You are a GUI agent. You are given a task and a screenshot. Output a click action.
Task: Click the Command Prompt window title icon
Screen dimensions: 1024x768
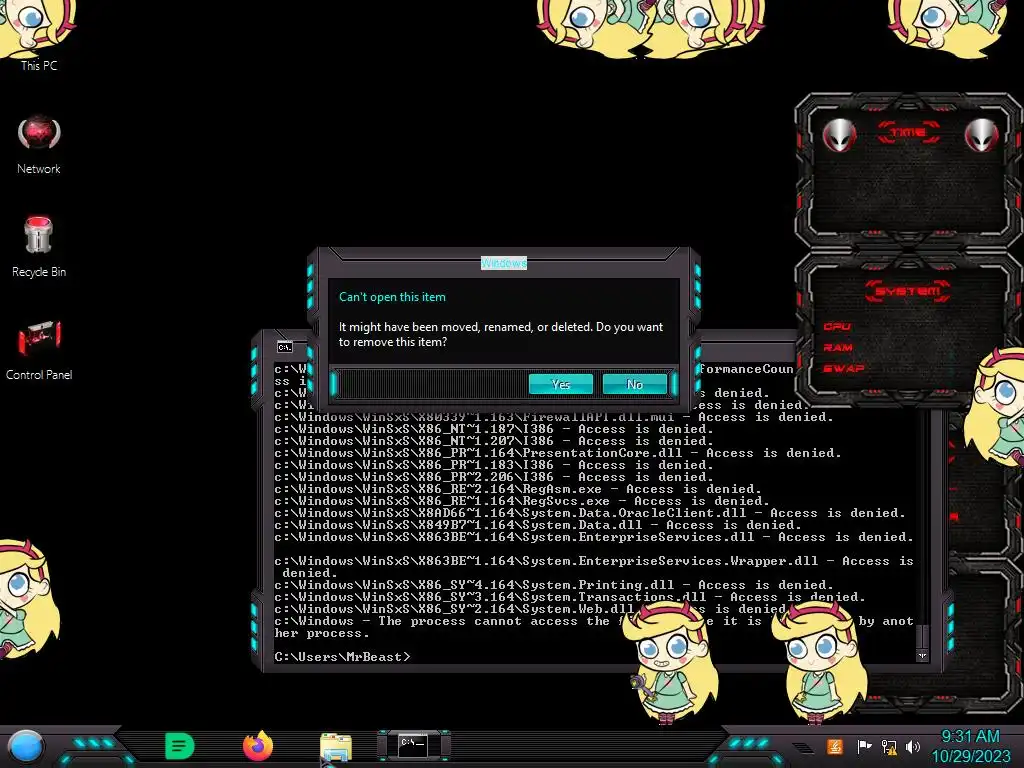[285, 347]
